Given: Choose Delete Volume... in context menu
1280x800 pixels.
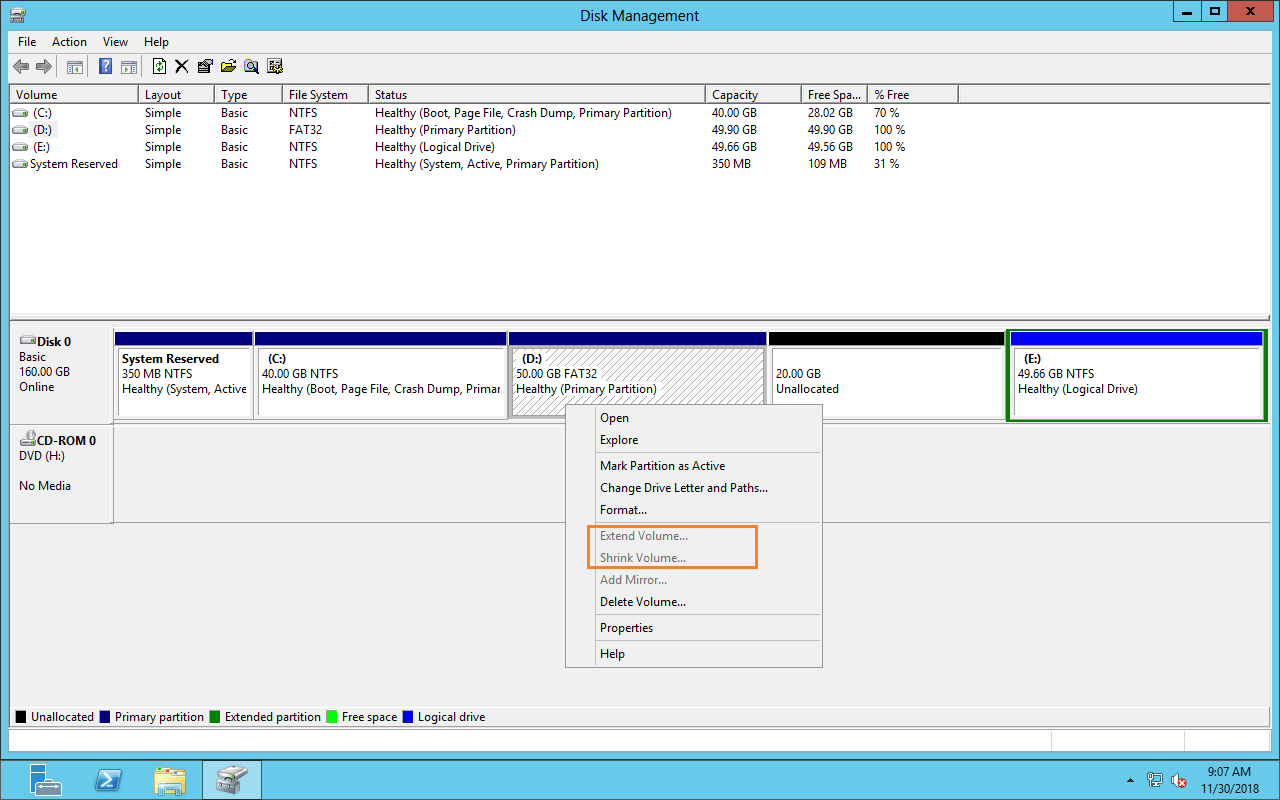Looking at the screenshot, I should [x=694, y=602].
